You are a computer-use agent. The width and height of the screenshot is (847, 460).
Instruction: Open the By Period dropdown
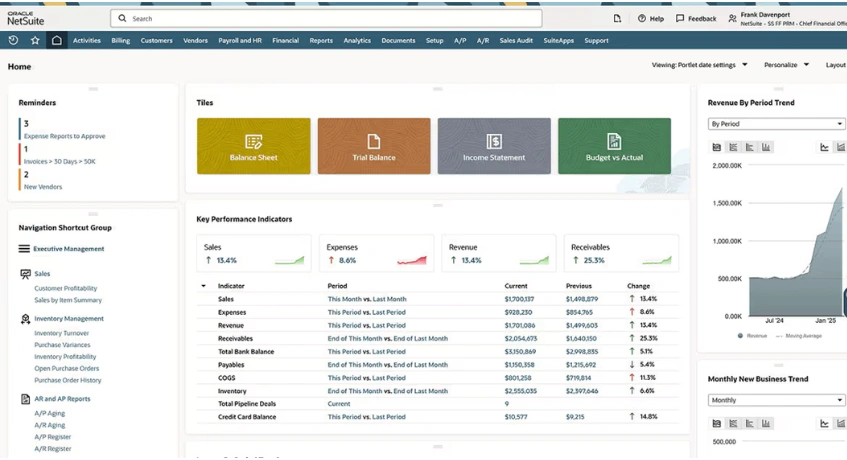point(776,124)
